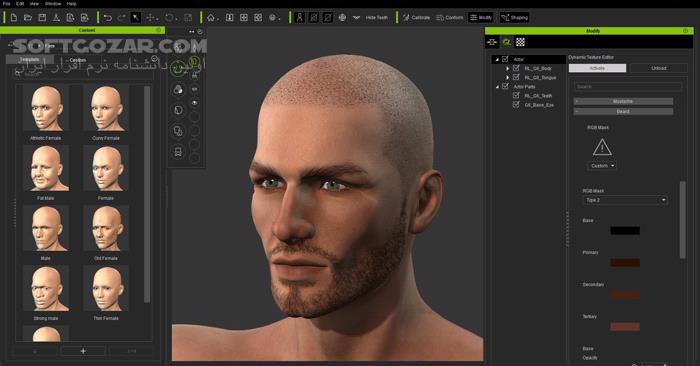The width and height of the screenshot is (700, 366).
Task: Click the Activate button in Dynamic Texture Editor
Action: (x=597, y=68)
